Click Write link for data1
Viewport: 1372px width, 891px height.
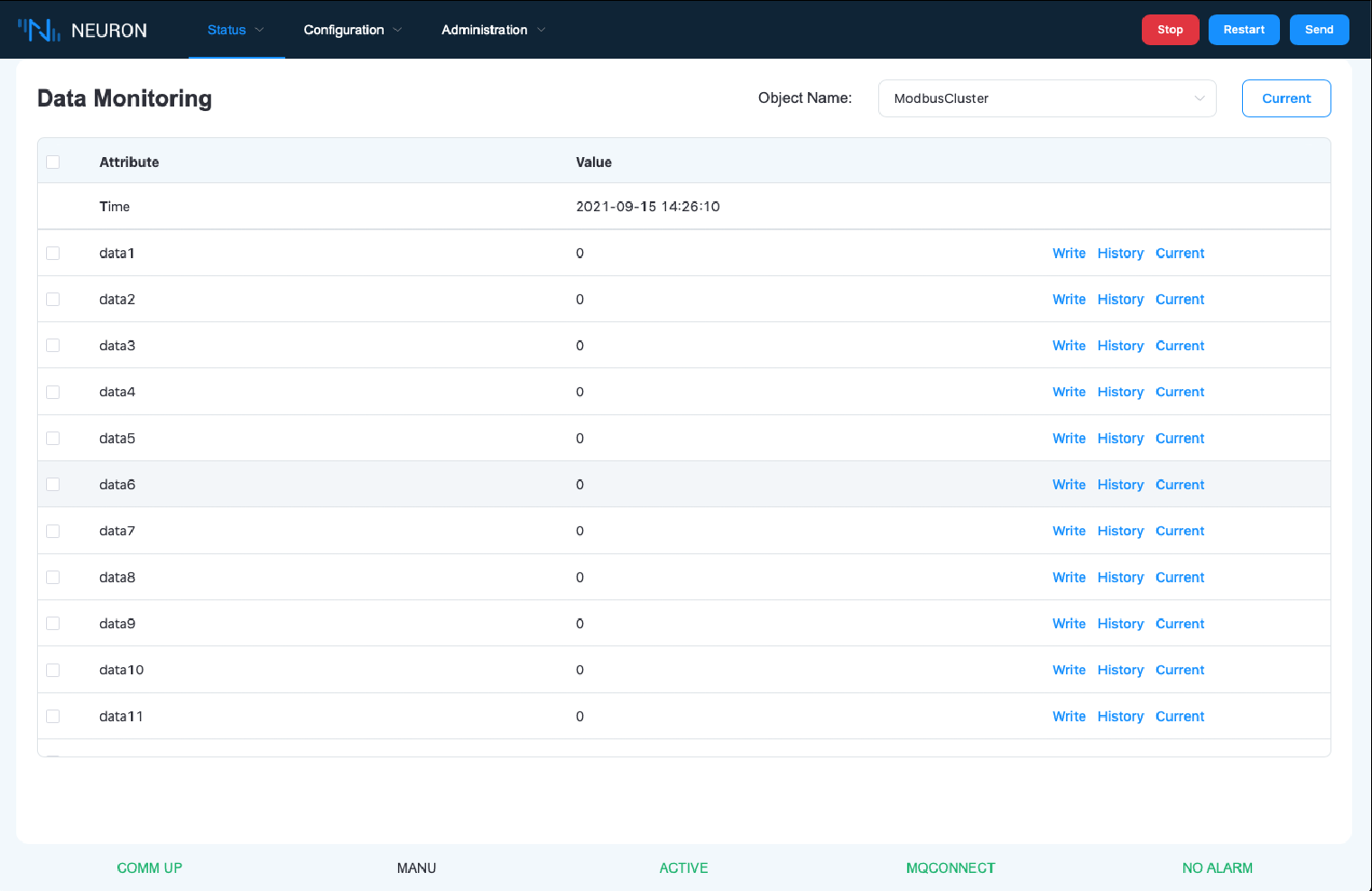[1069, 253]
